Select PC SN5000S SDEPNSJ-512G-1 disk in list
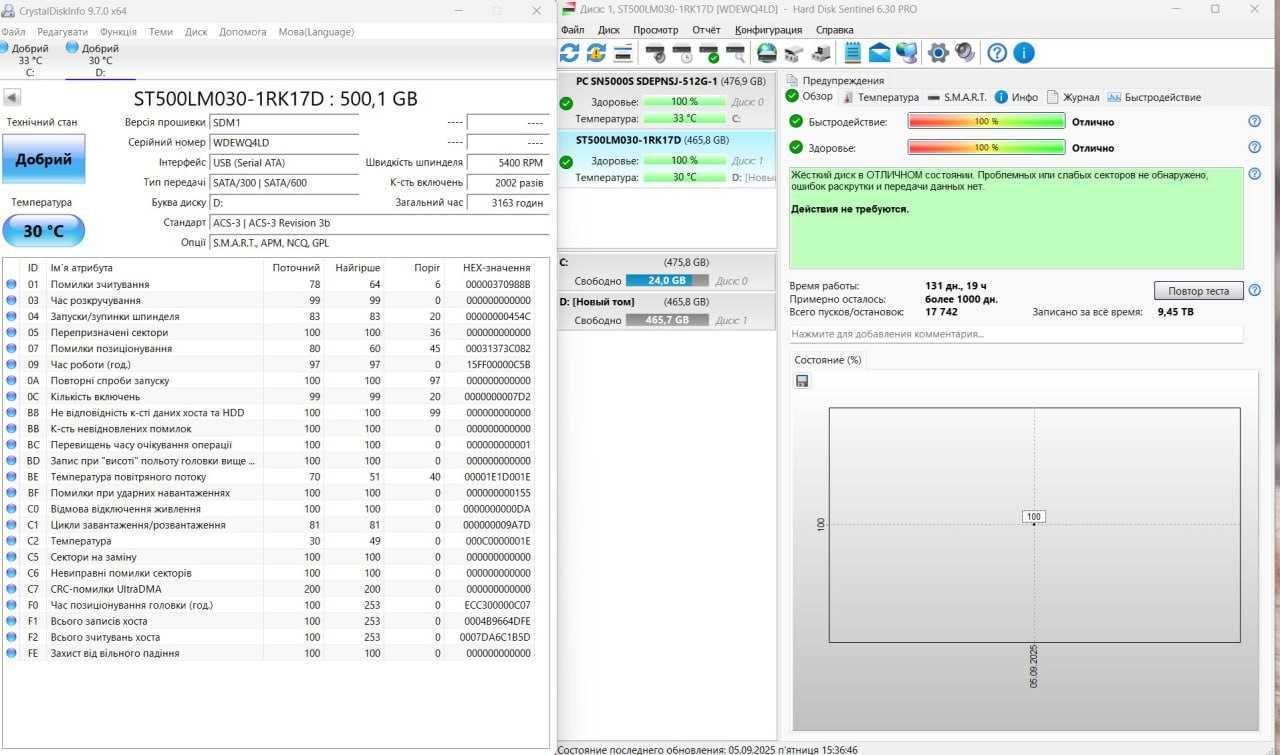 pos(666,101)
